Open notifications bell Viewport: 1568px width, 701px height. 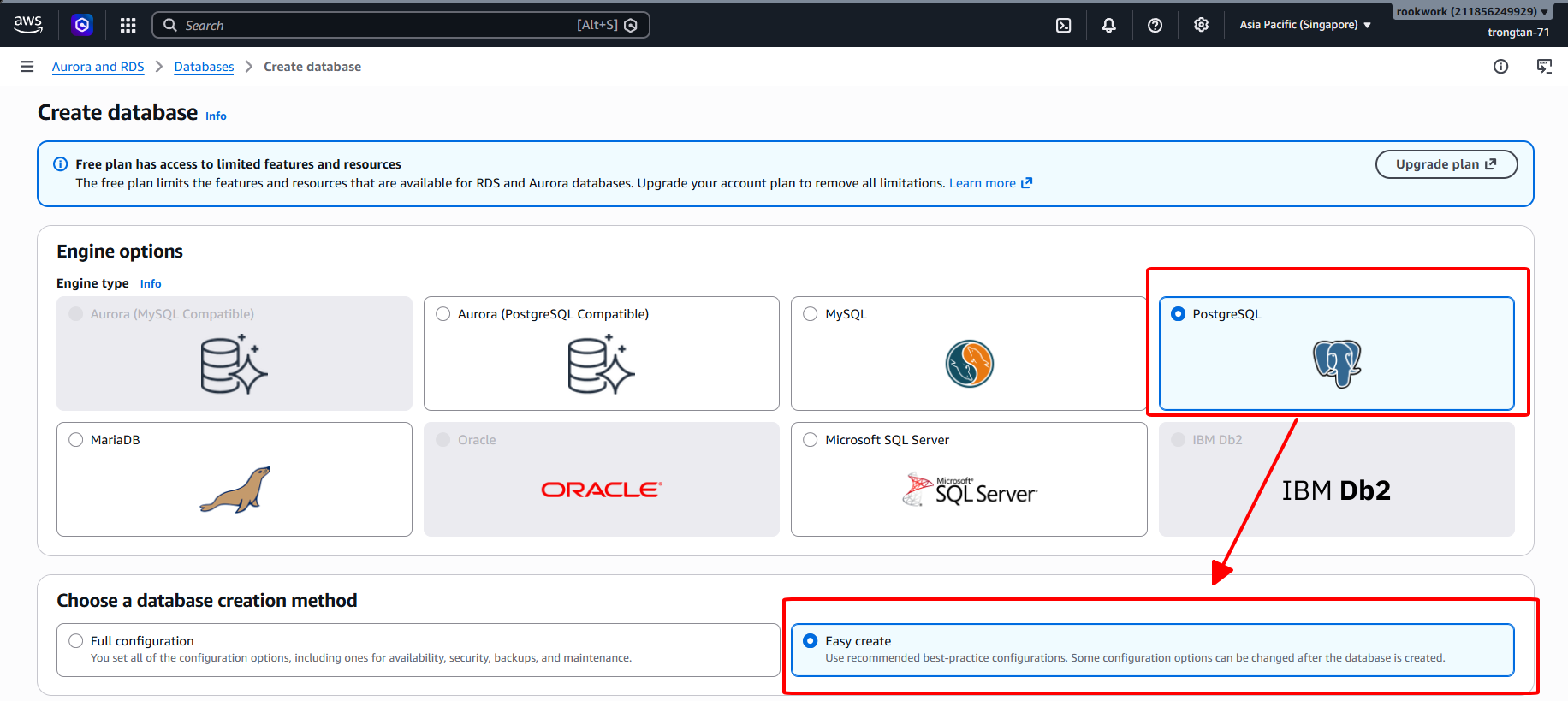(x=1108, y=25)
